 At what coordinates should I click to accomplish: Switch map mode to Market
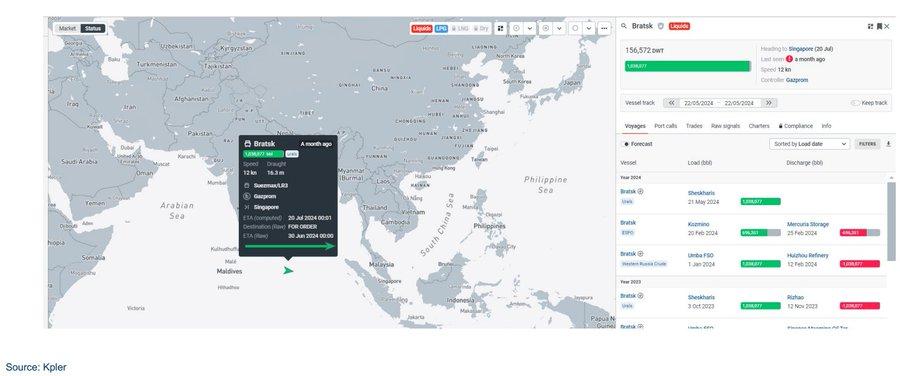tap(67, 28)
